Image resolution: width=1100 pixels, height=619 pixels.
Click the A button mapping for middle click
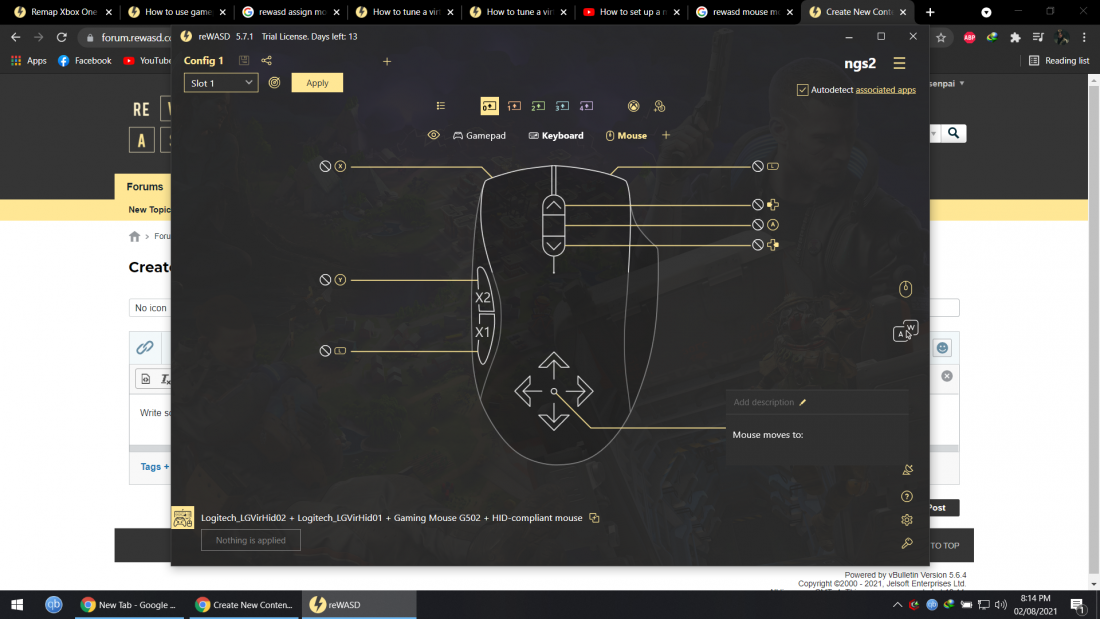click(x=773, y=225)
